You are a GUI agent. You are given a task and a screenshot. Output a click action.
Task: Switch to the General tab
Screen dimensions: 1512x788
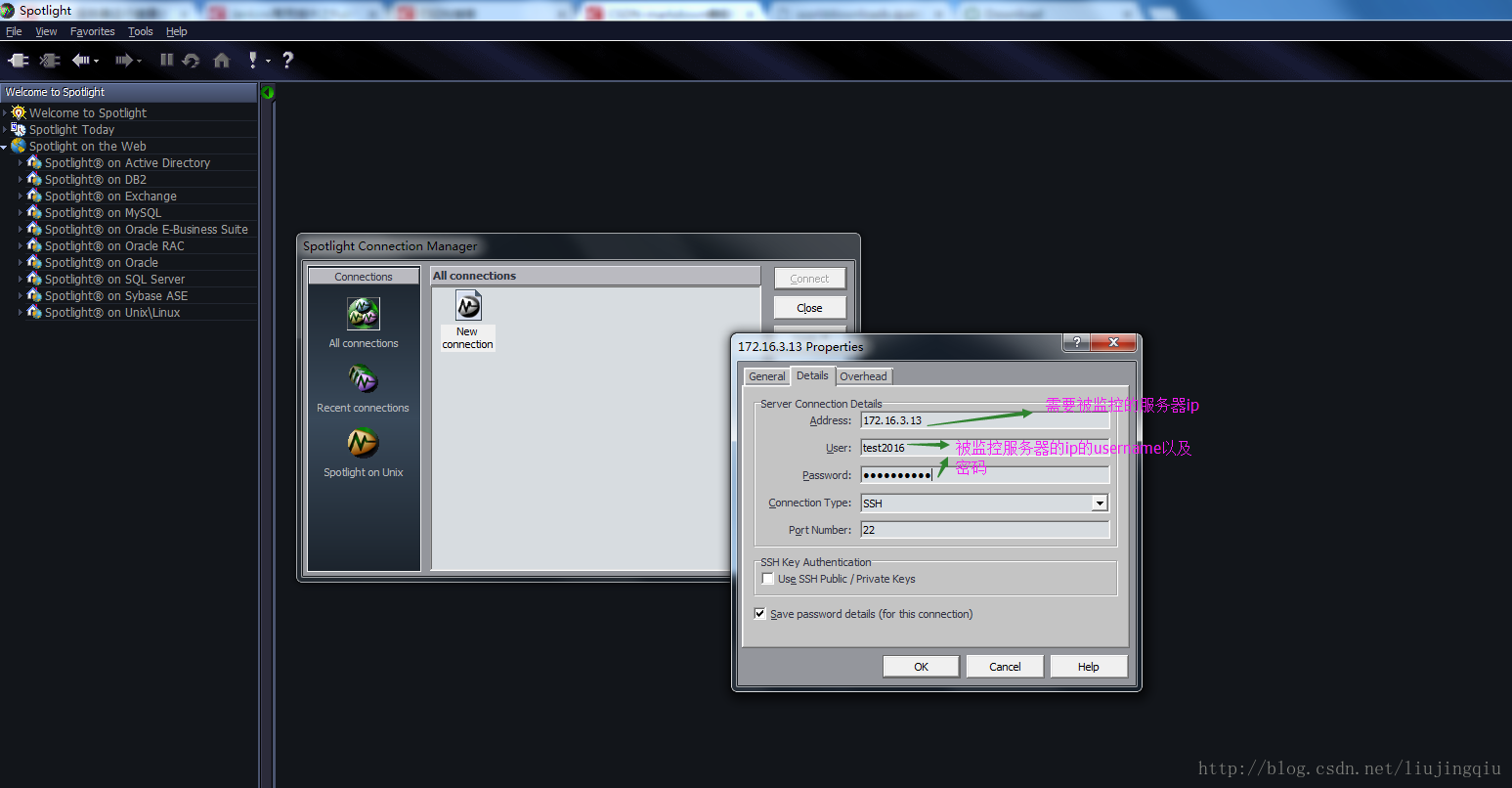[x=767, y=376]
